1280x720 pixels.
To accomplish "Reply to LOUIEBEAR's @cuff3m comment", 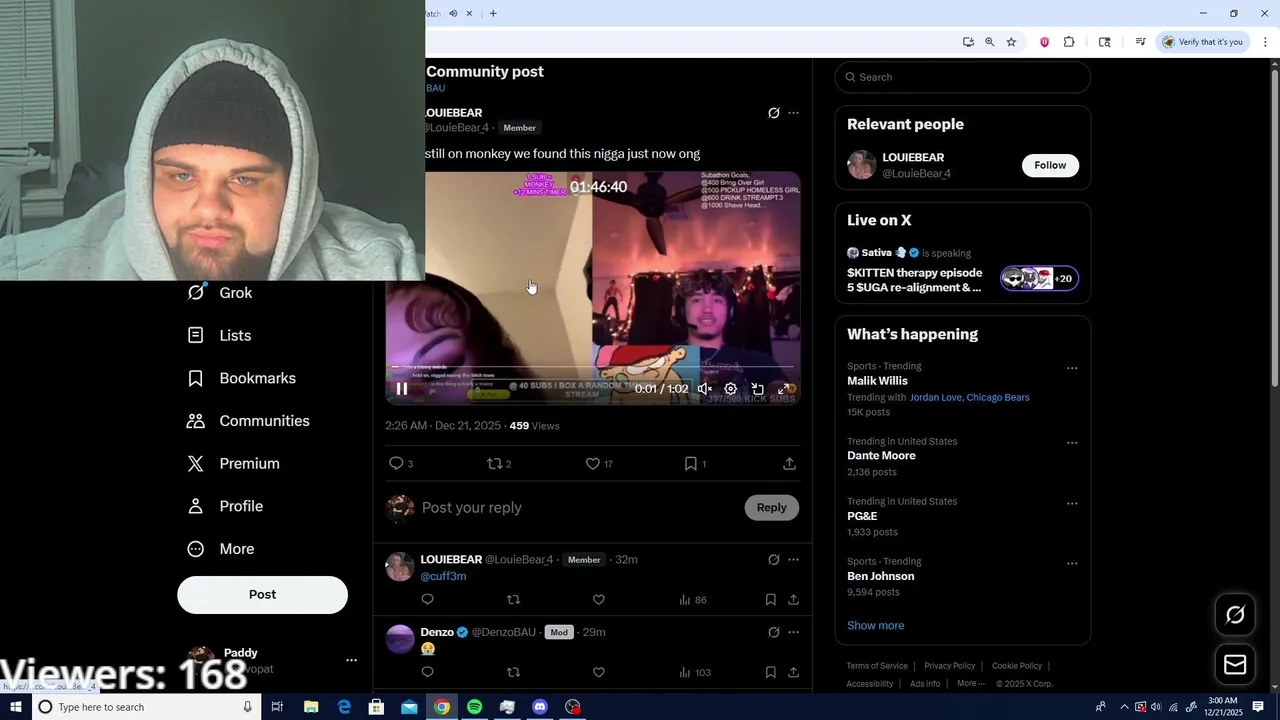I will point(427,600).
